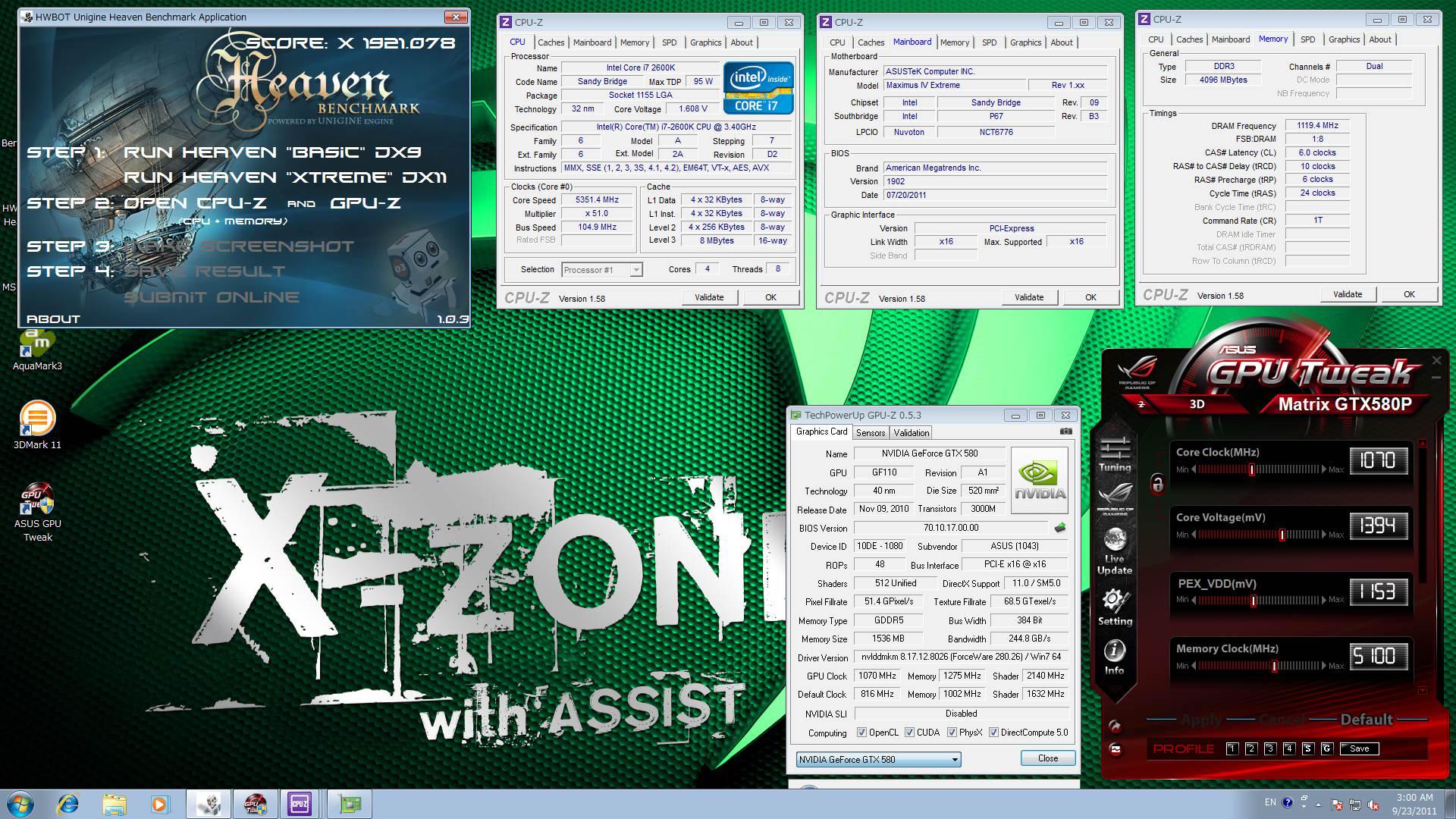The image size is (1456, 819).
Task: Click OK in the Mainboard CPU-Z window
Action: (x=1090, y=297)
